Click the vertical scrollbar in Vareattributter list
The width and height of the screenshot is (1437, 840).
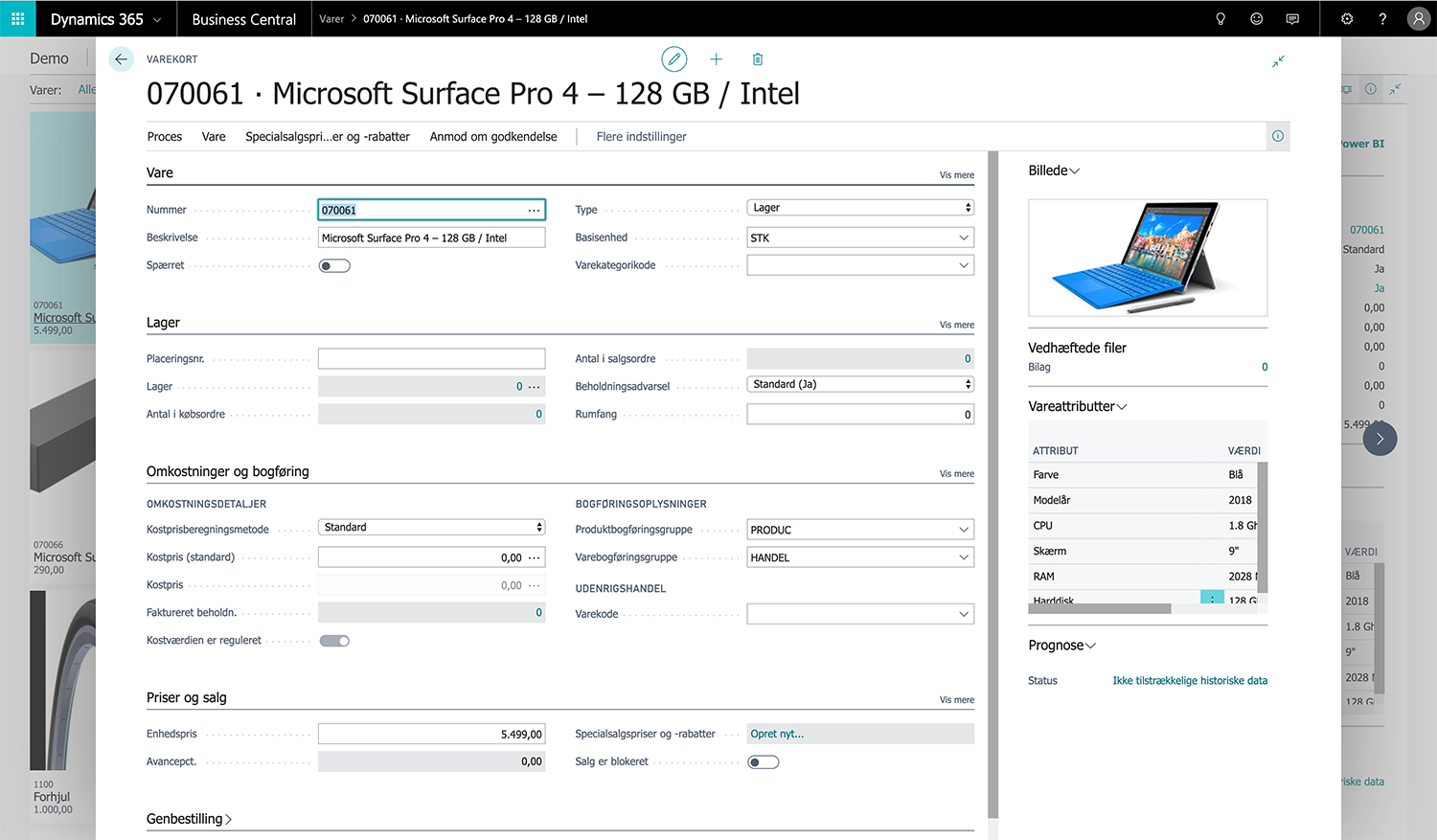click(x=1263, y=528)
